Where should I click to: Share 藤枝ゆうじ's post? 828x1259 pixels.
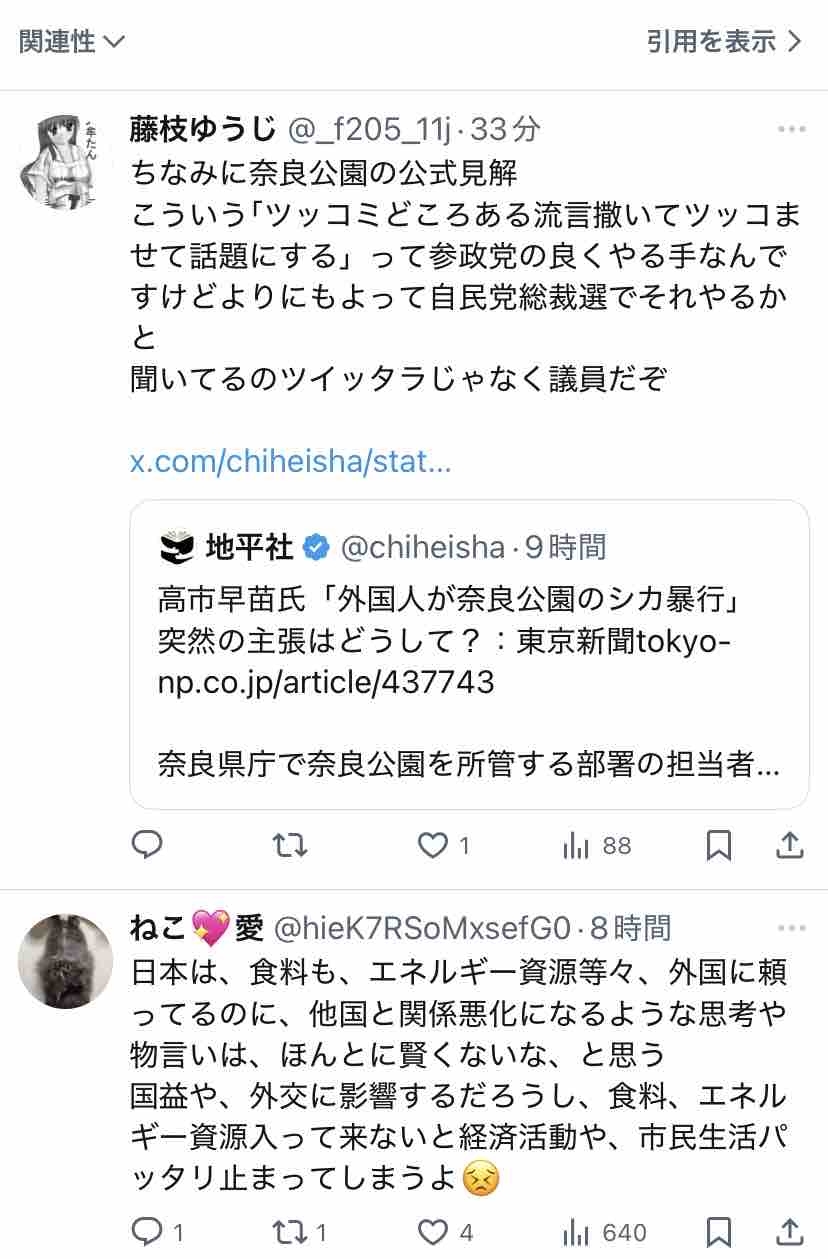tap(790, 846)
